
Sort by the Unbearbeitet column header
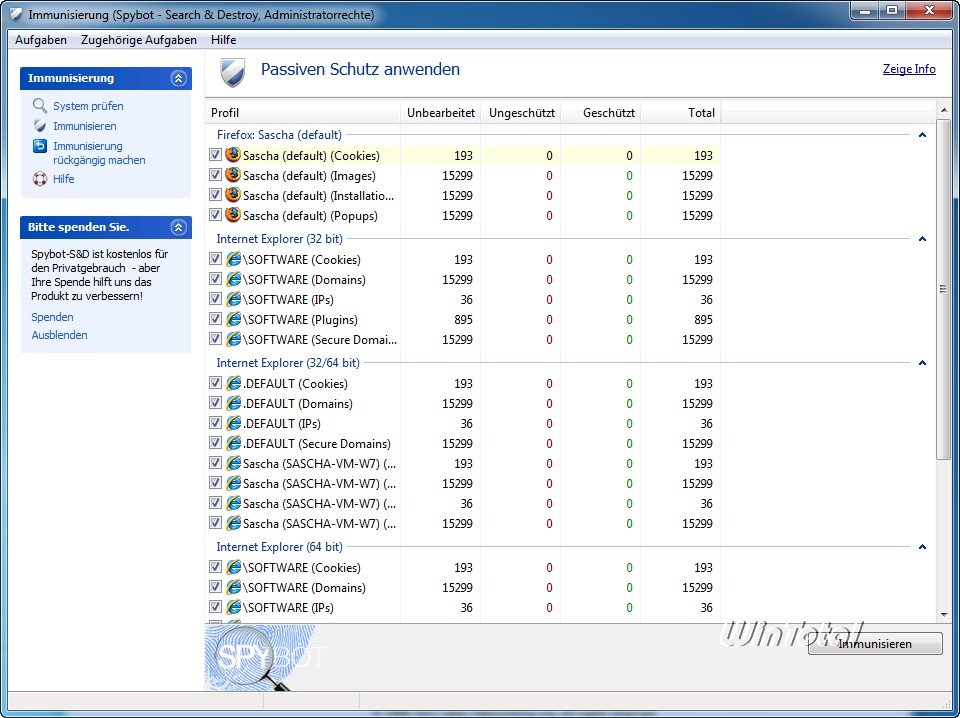click(x=440, y=113)
